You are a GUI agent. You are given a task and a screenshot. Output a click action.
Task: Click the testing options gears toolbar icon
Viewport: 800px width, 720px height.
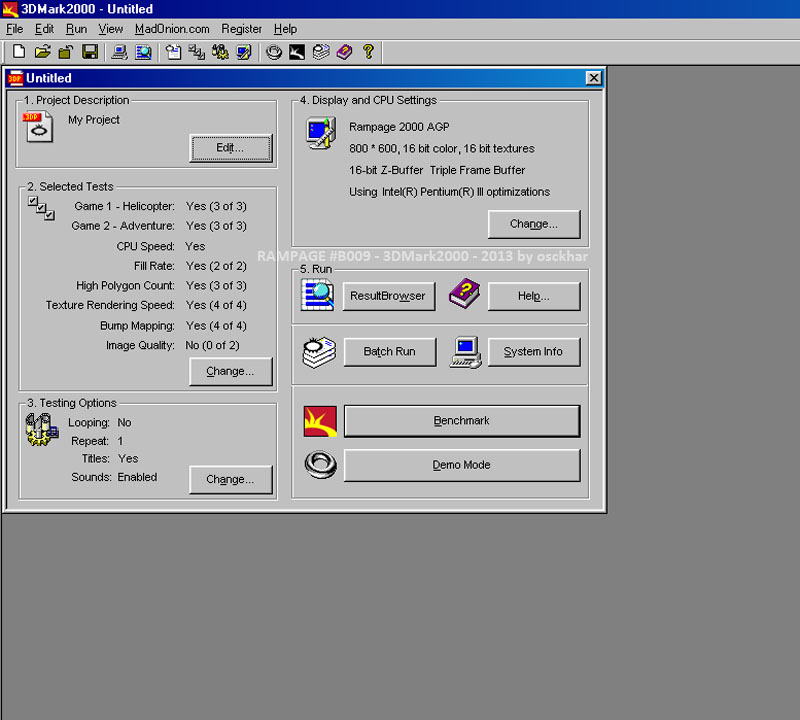coord(220,52)
